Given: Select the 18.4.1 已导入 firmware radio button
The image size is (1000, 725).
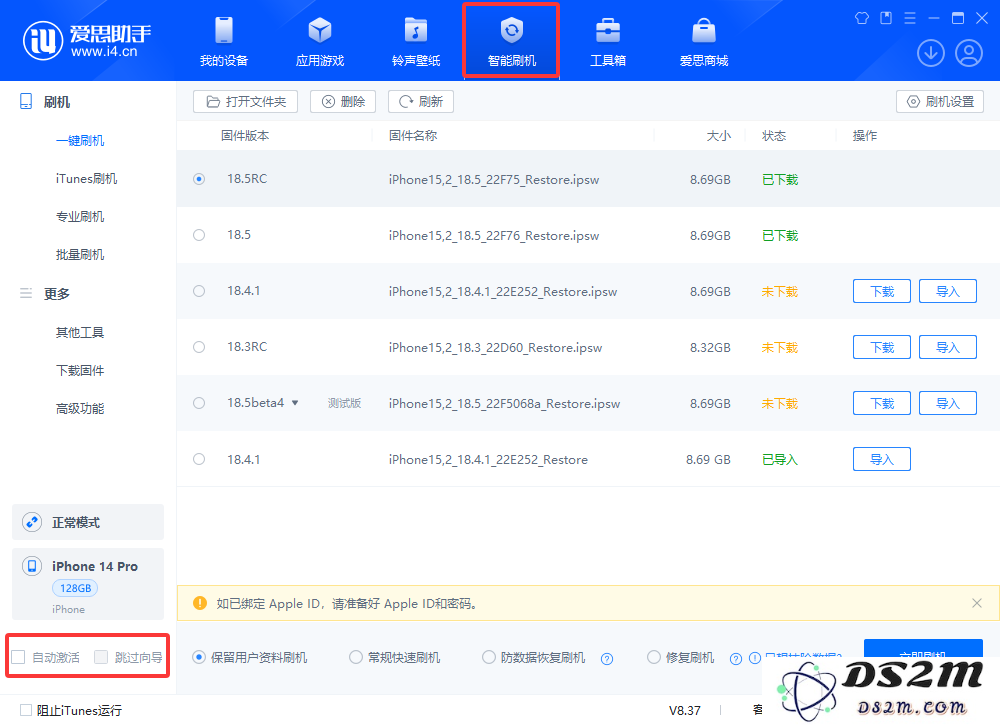Looking at the screenshot, I should (x=199, y=459).
